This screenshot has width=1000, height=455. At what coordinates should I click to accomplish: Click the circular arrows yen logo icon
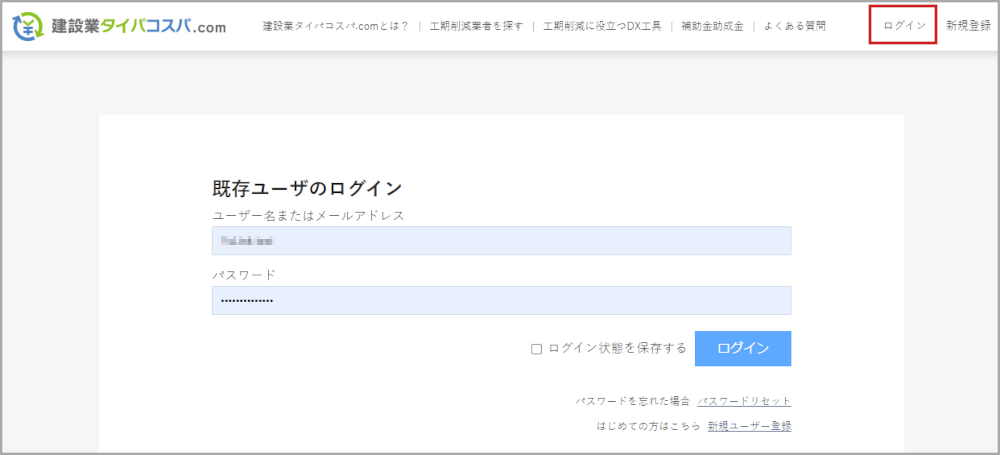(x=27, y=27)
